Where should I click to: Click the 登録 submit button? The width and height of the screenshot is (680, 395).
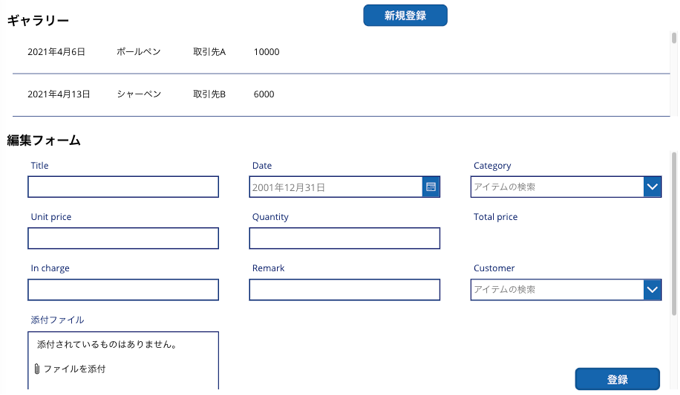[x=617, y=379]
